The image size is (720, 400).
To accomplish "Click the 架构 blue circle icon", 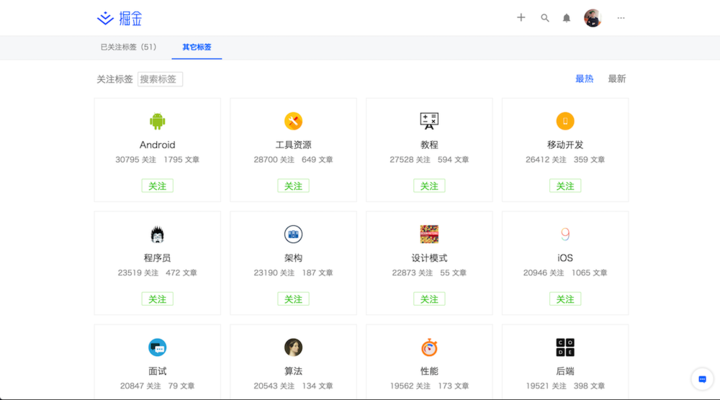I will [293, 234].
